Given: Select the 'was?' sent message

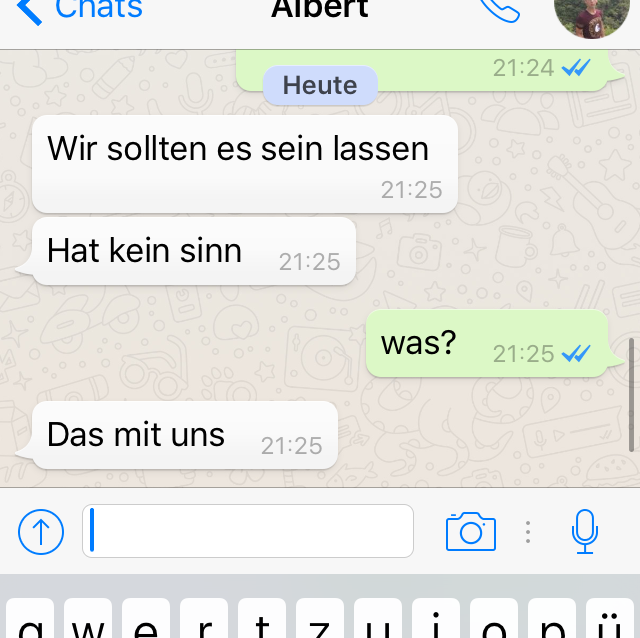Looking at the screenshot, I should (487, 343).
